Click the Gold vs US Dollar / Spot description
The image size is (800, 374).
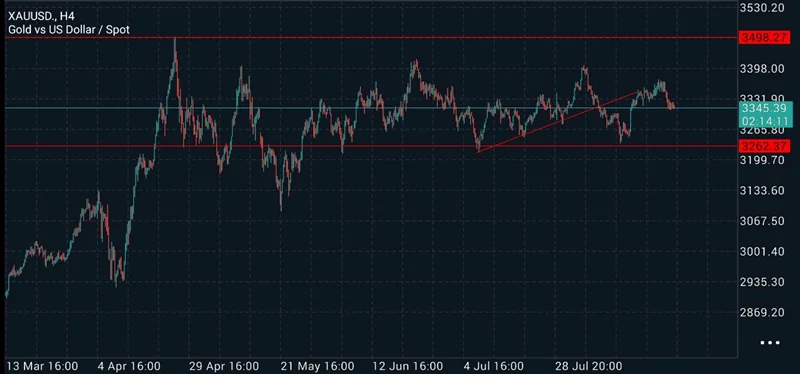(69, 30)
